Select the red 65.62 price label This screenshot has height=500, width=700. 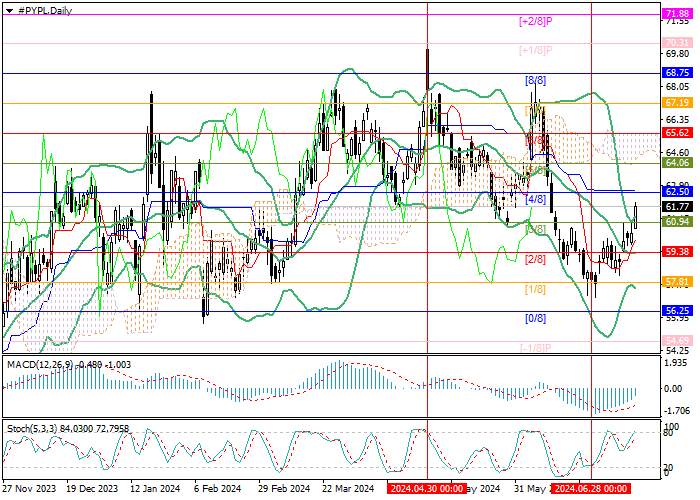[x=677, y=133]
